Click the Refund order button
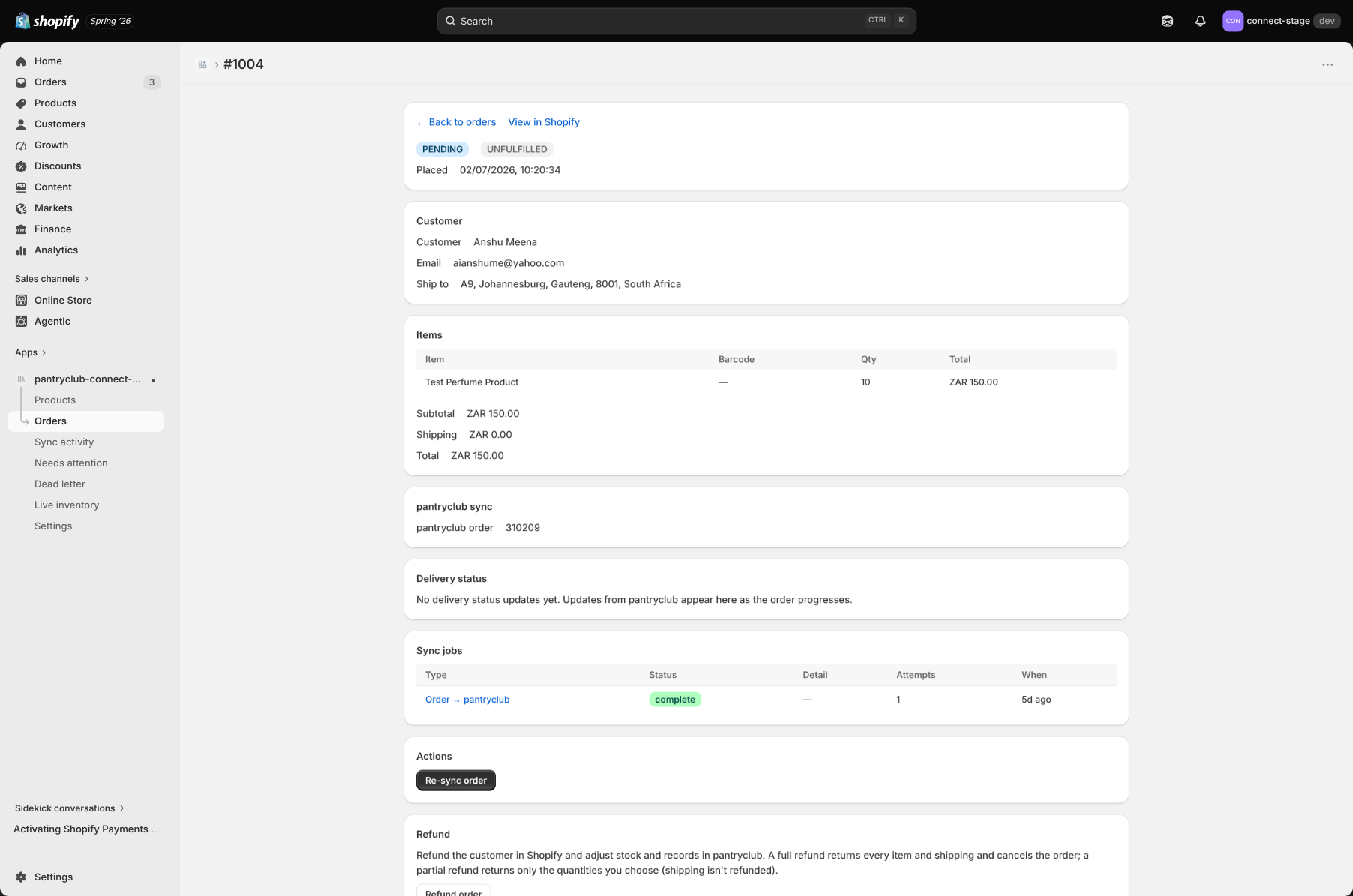Viewport: 1353px width, 896px height. (x=453, y=891)
